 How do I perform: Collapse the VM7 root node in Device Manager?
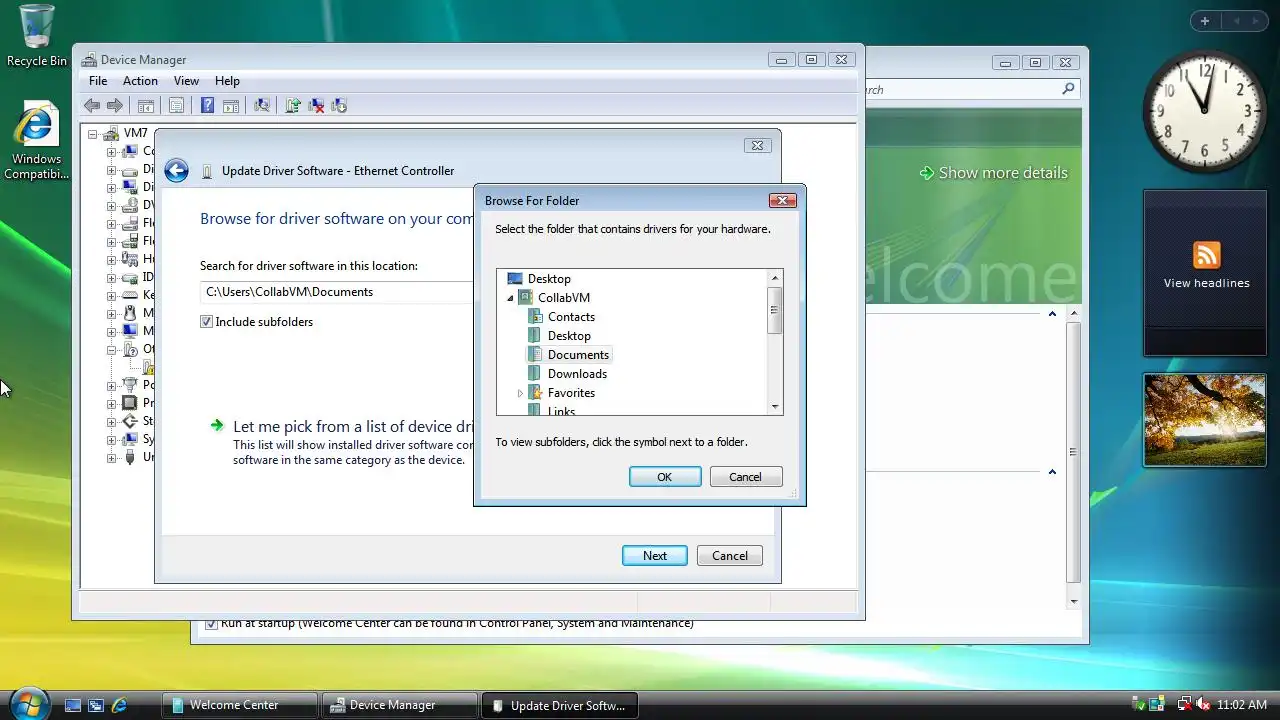pyautogui.click(x=93, y=133)
